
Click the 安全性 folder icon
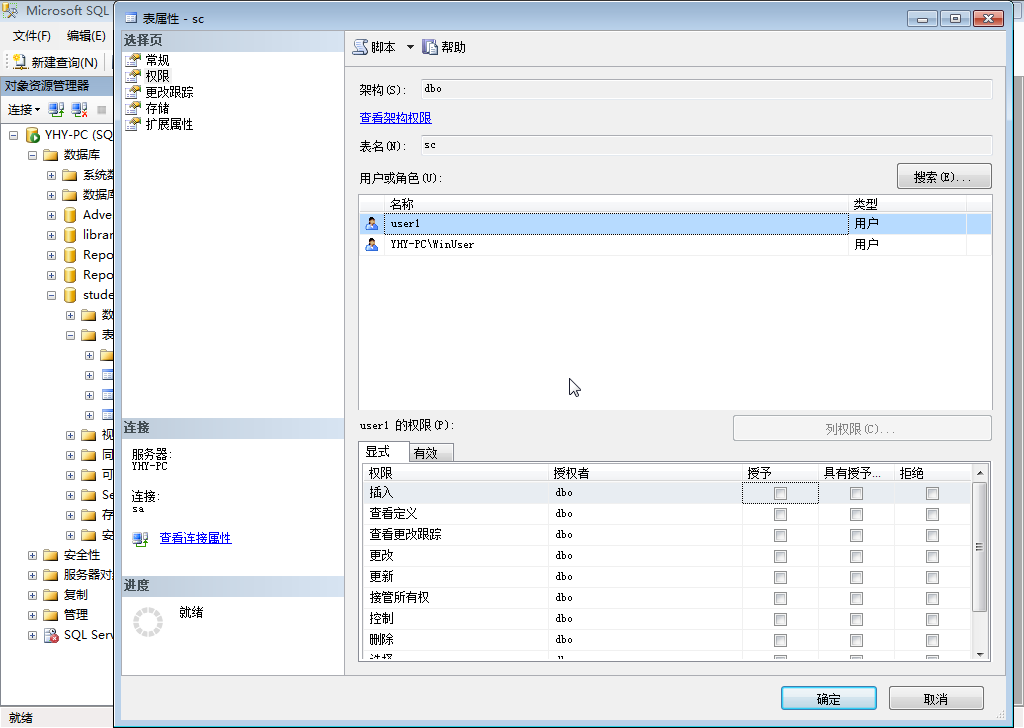click(x=50, y=555)
